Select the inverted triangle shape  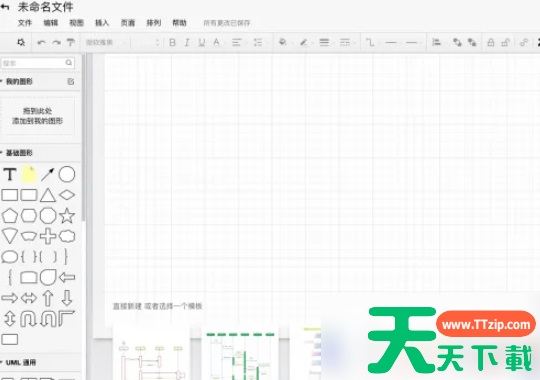[10, 236]
